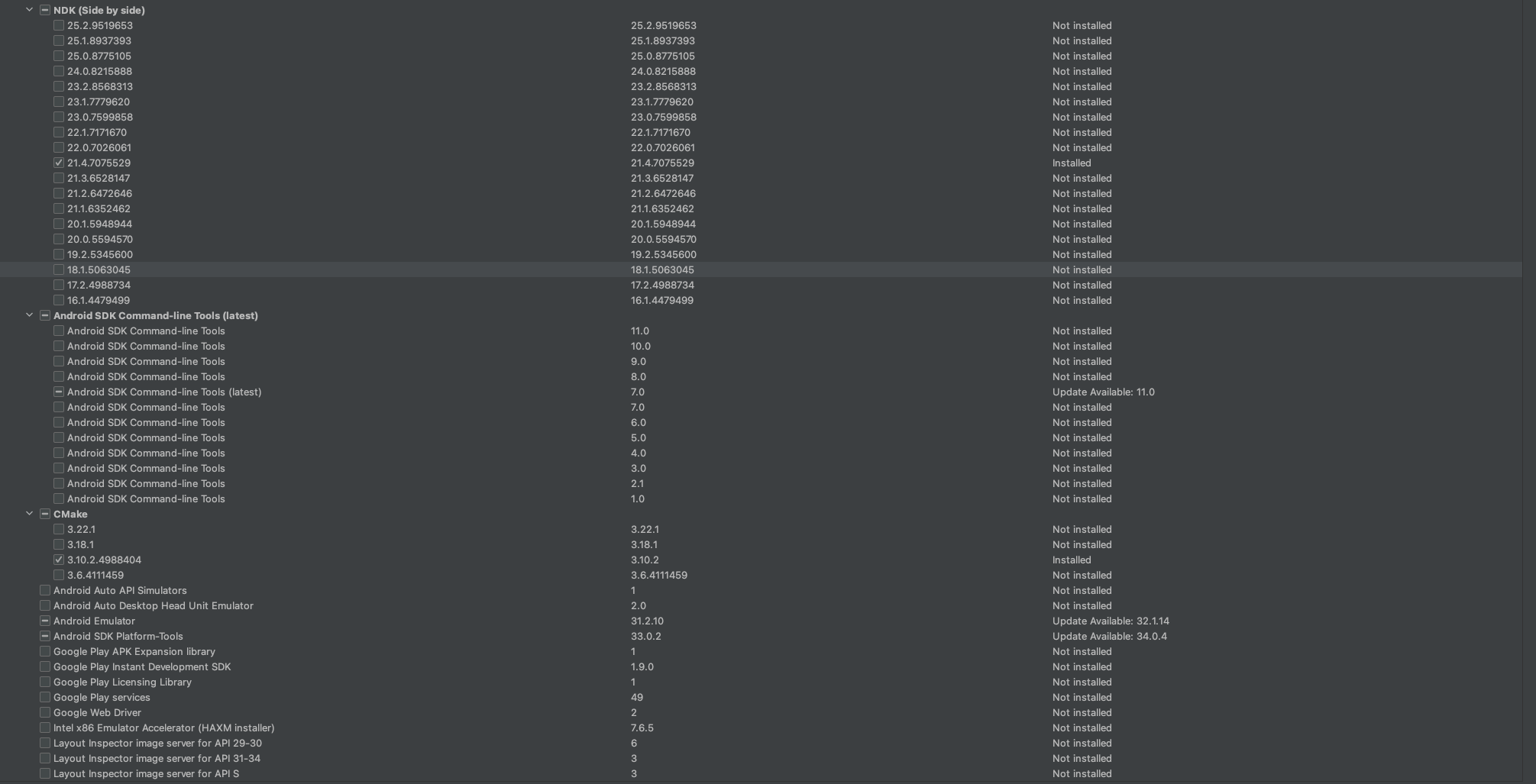This screenshot has width=1536, height=784.
Task: Toggle Android SDK Platform-Tools update checkbox
Action: pyautogui.click(x=45, y=636)
